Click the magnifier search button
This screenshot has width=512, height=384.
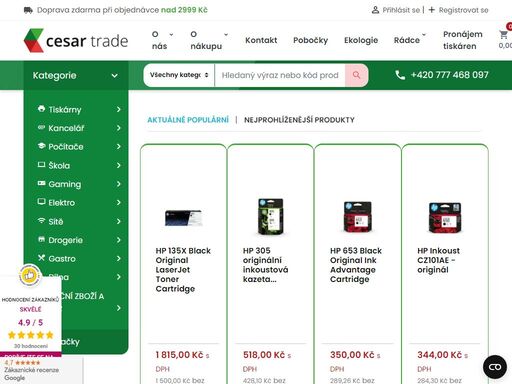tap(356, 75)
